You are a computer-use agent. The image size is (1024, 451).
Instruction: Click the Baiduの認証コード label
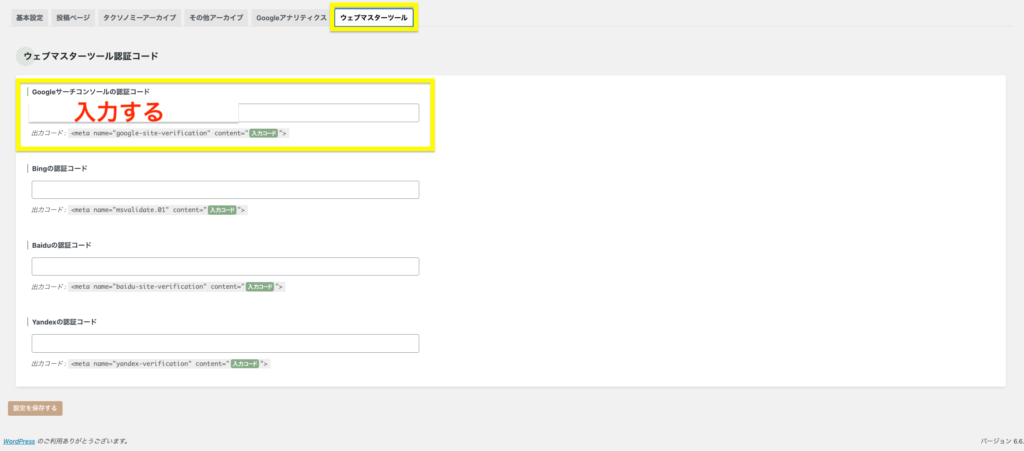coord(62,245)
